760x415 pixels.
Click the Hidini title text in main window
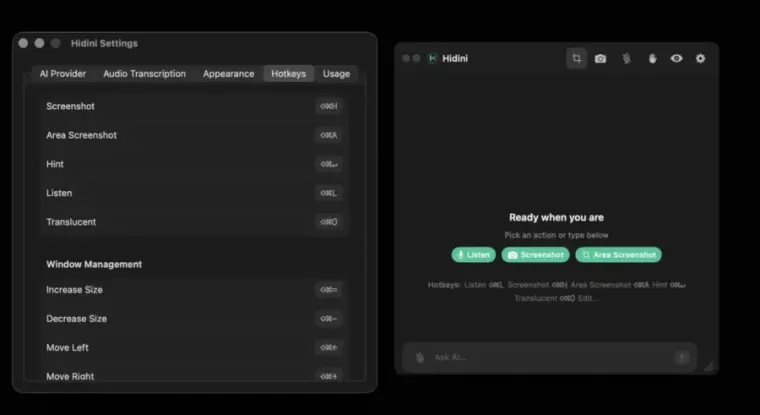(x=455, y=59)
